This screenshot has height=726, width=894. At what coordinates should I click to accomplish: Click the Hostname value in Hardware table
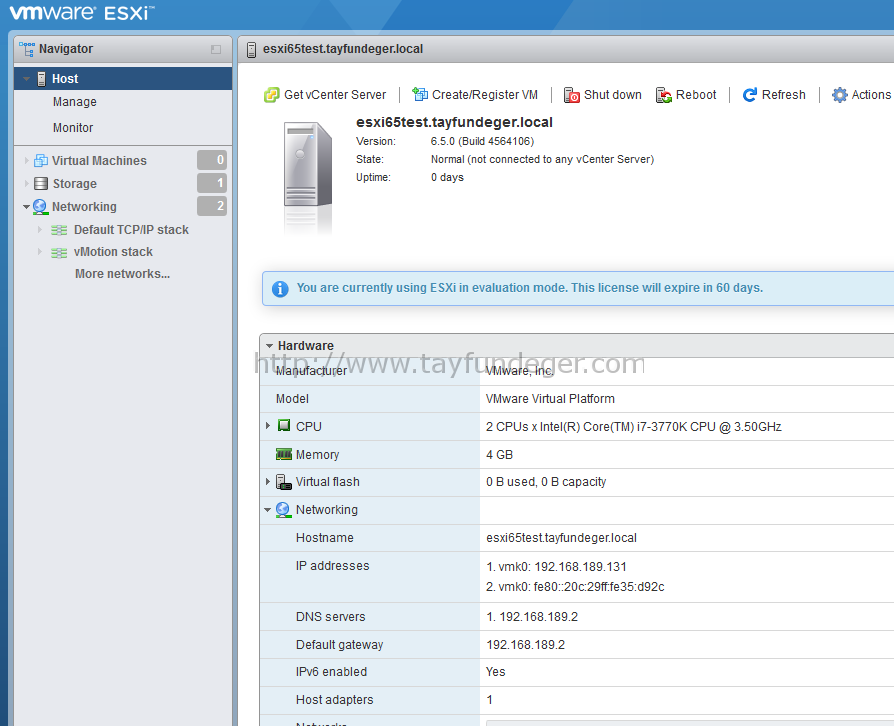point(562,538)
